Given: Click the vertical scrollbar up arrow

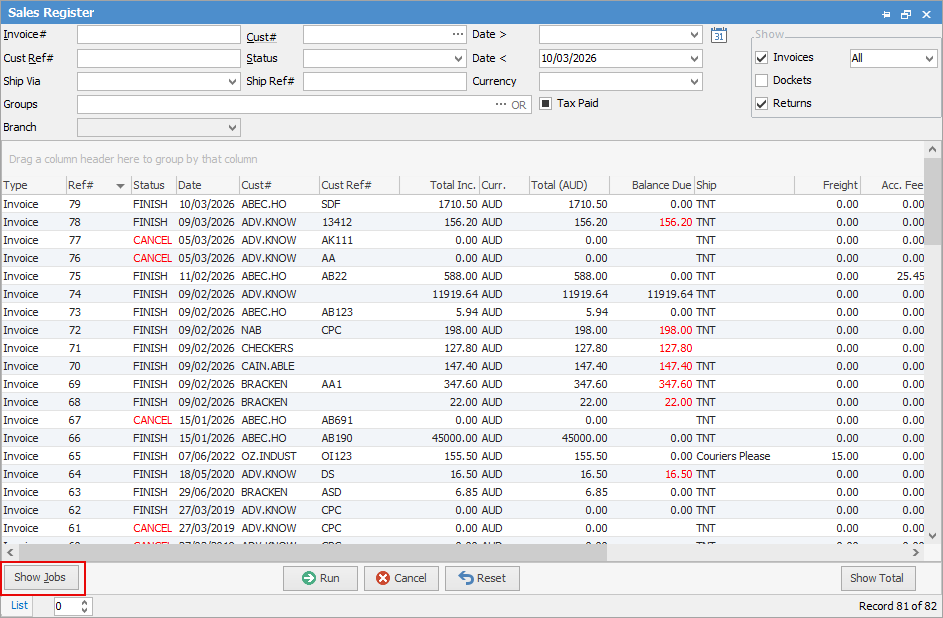Looking at the screenshot, I should click(933, 149).
